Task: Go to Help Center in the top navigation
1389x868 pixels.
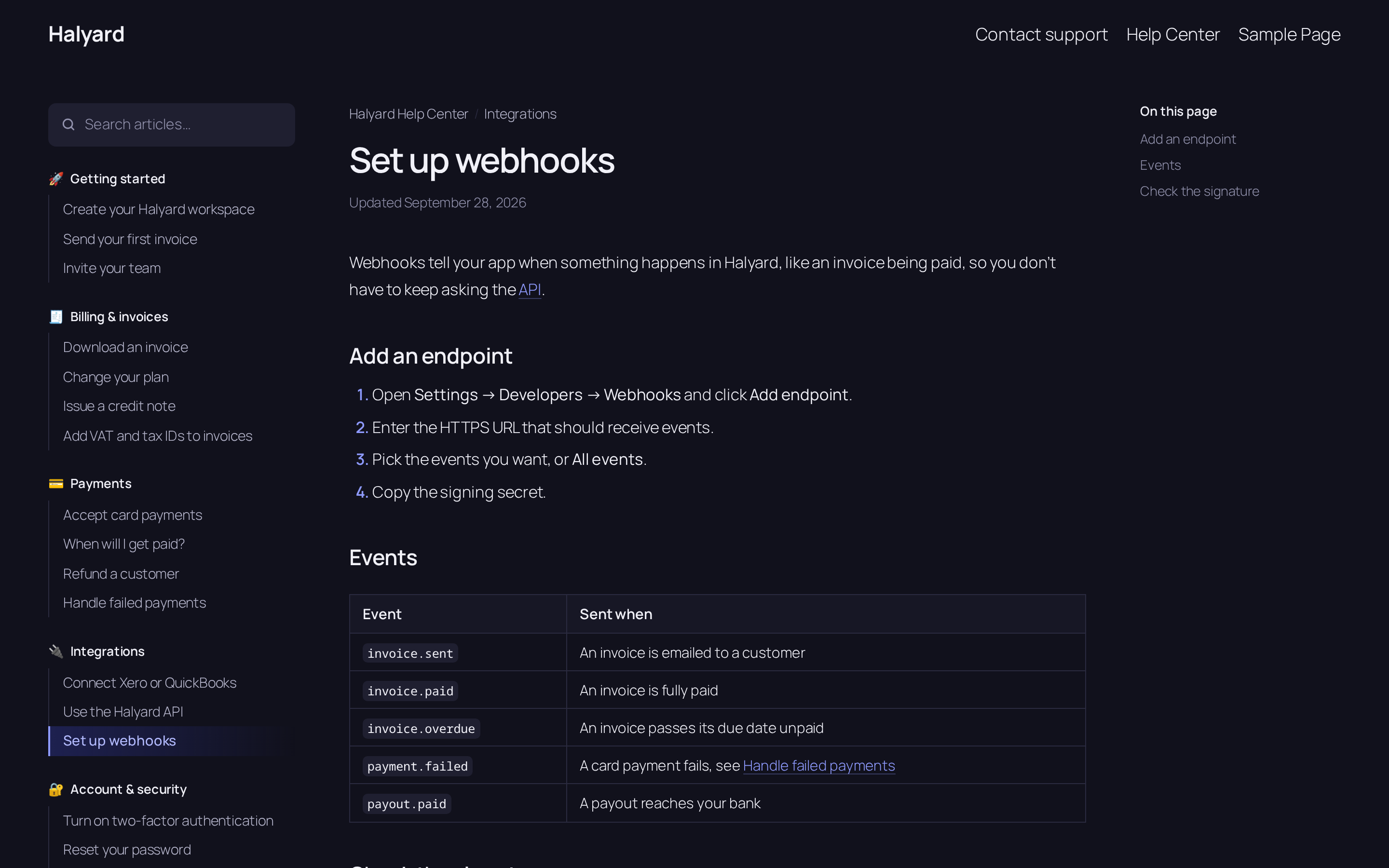Action: coord(1172,34)
